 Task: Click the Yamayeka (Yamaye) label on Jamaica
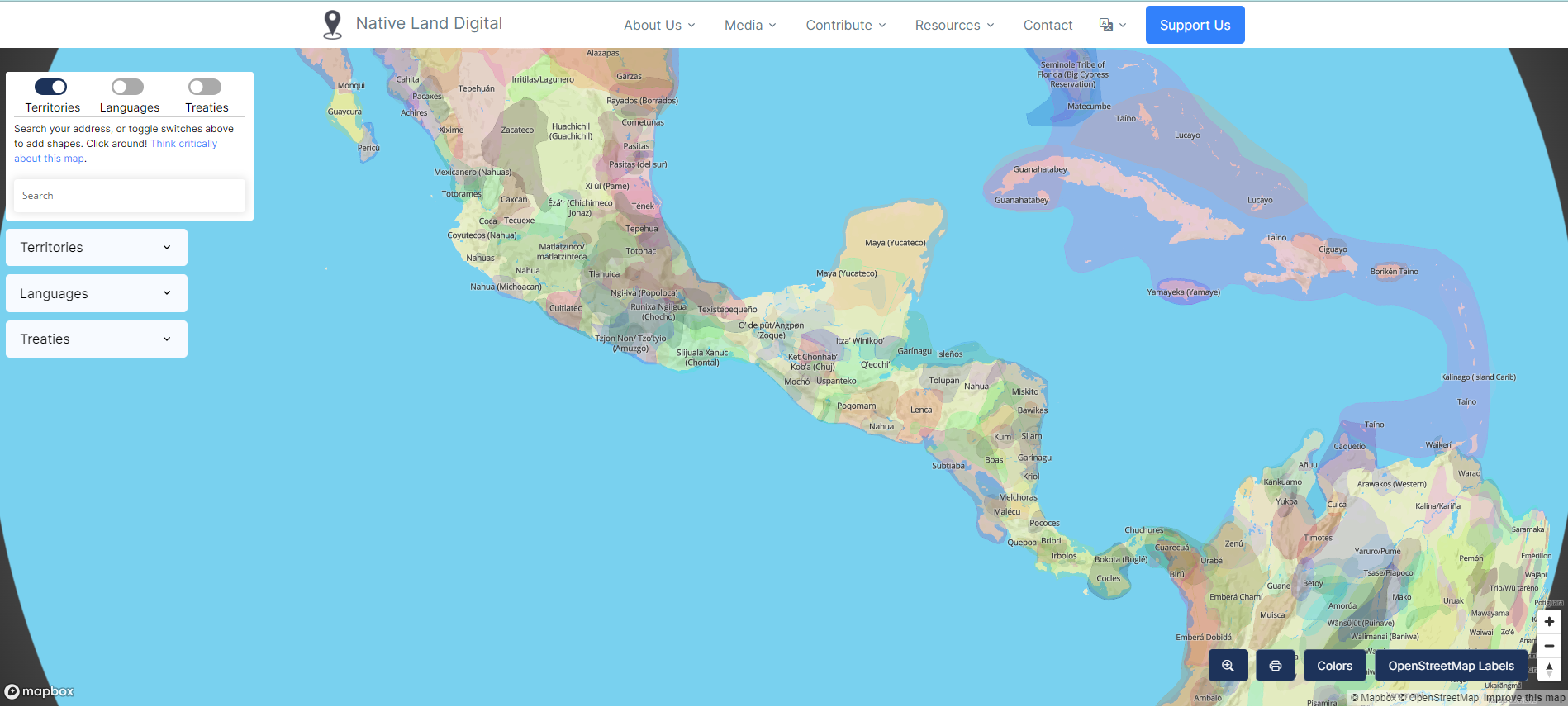[x=1183, y=292]
